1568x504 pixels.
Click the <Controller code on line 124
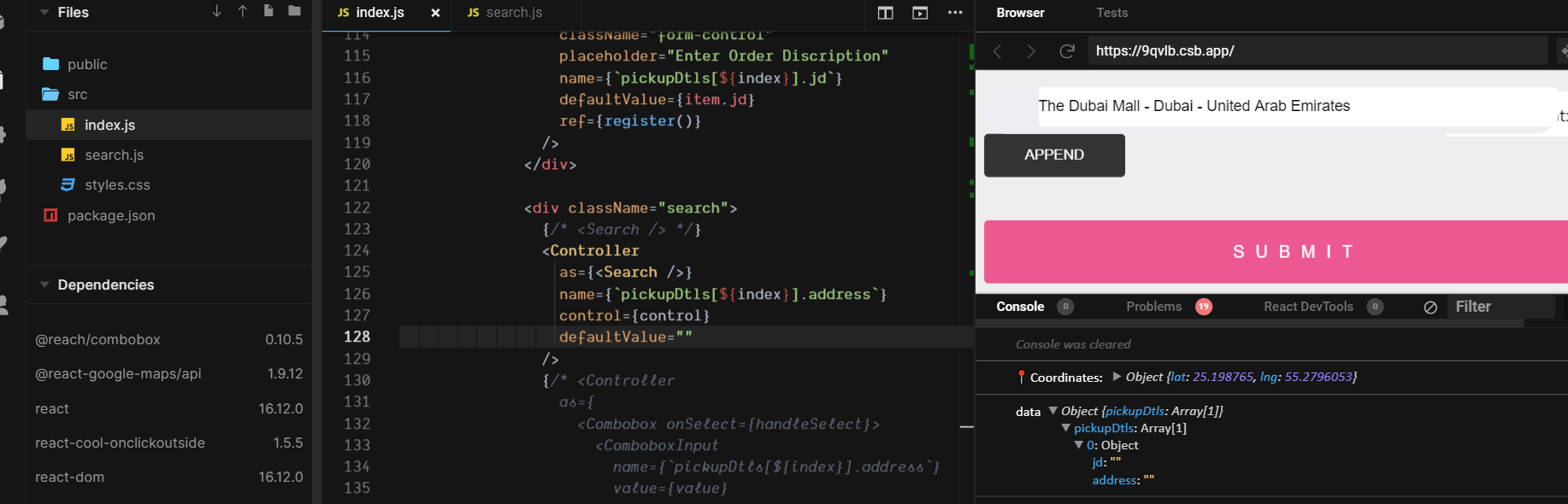coord(591,250)
